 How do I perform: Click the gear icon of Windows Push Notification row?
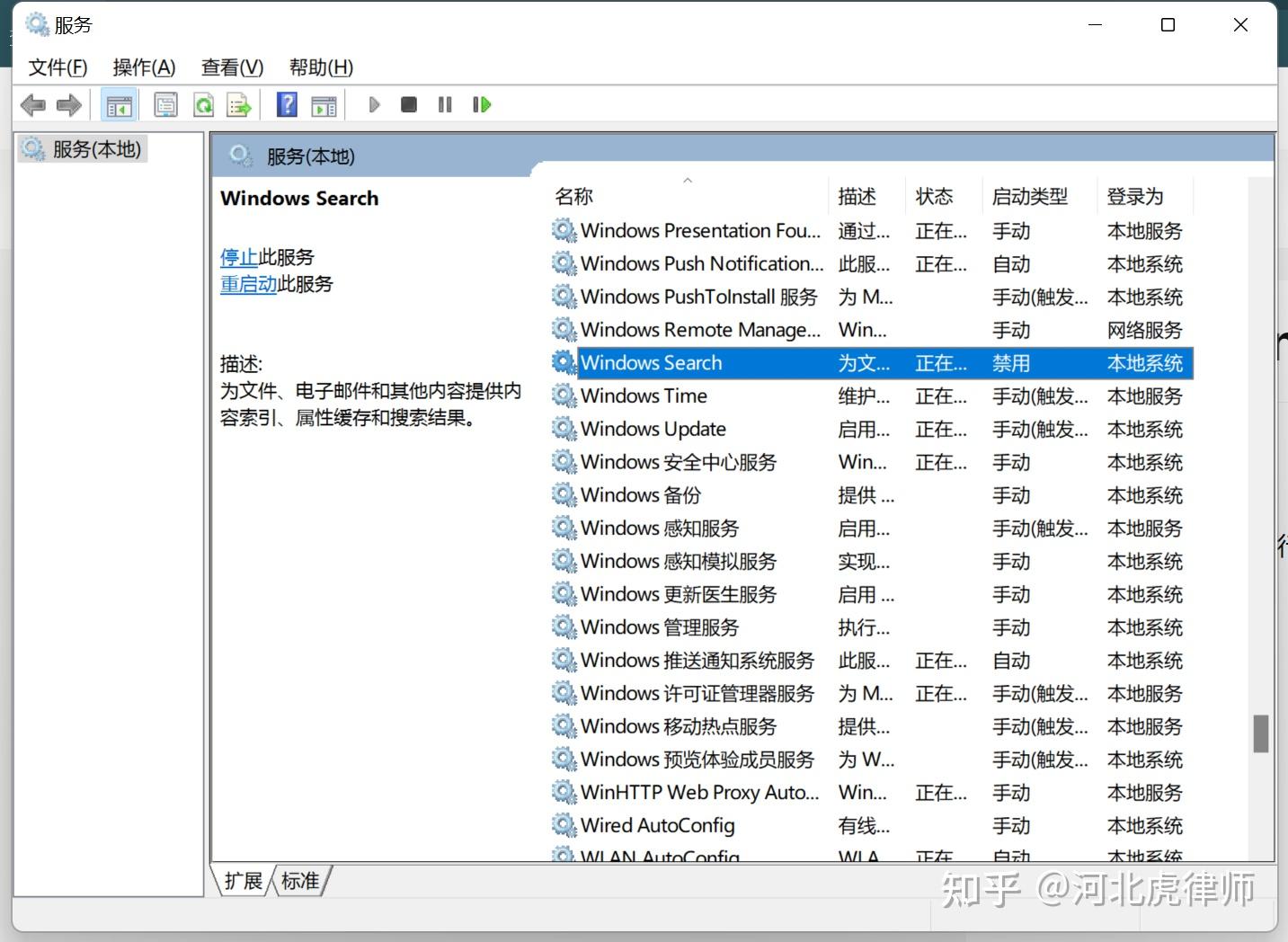tap(564, 263)
